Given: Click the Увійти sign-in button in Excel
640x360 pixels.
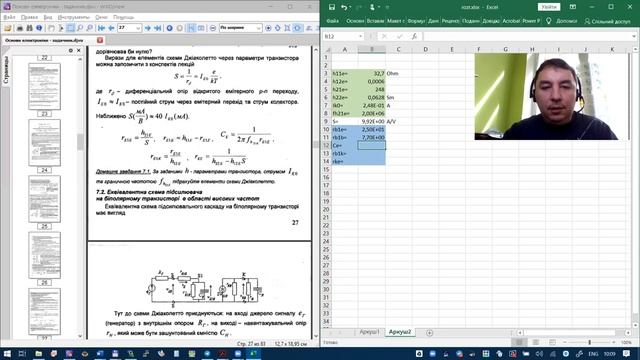Looking at the screenshot, I should click(549, 7).
